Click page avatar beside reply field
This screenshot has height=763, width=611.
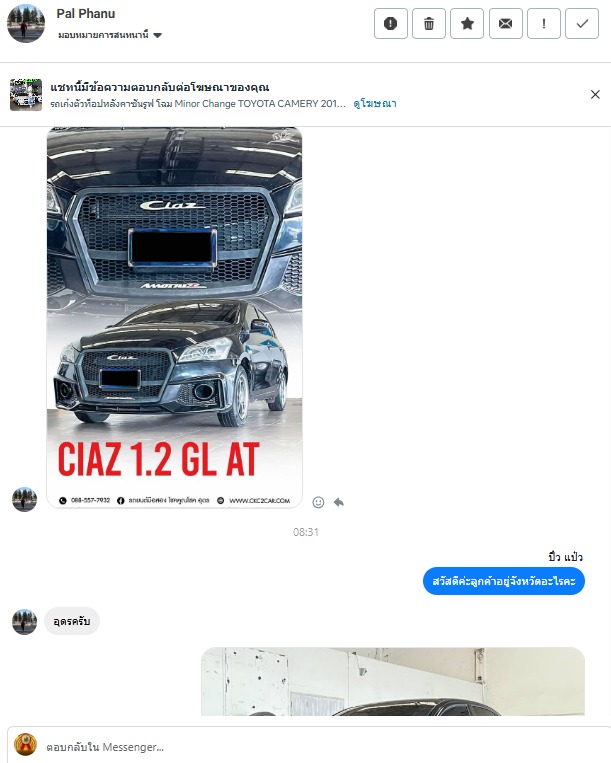(x=25, y=745)
